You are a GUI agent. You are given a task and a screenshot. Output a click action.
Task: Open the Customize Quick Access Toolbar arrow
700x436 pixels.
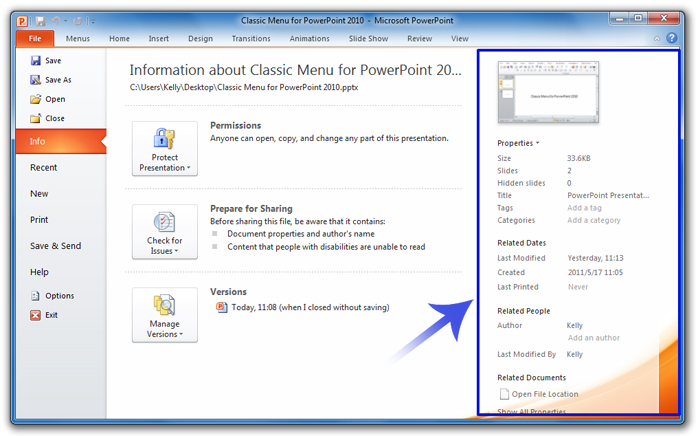(91, 21)
